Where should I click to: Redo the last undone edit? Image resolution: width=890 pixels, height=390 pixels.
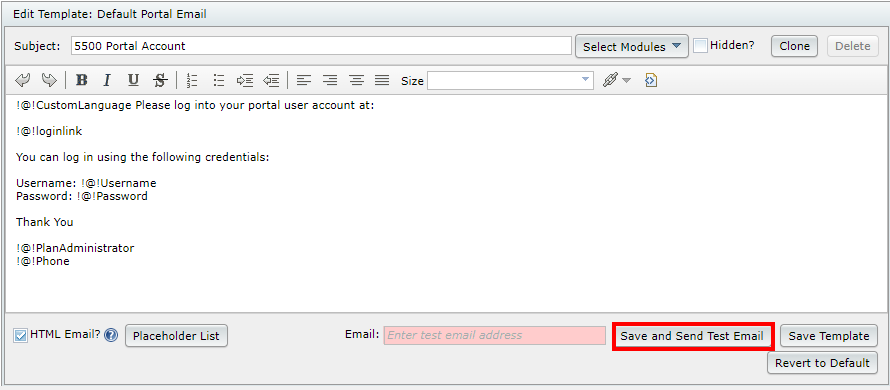click(50, 81)
